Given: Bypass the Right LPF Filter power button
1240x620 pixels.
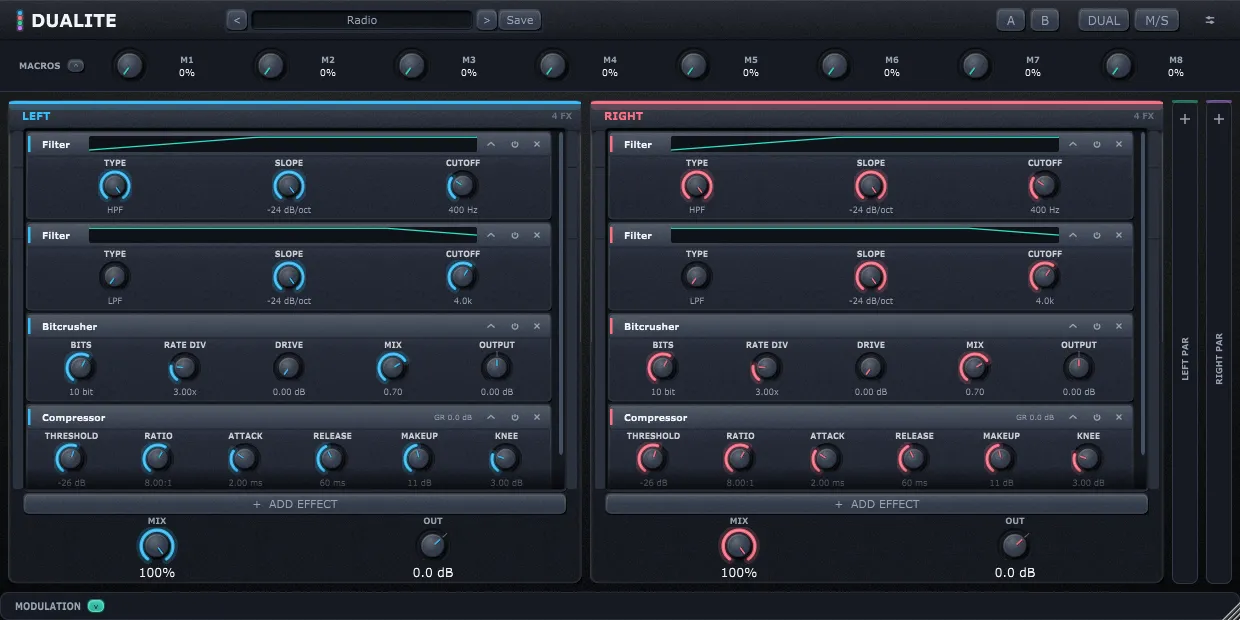Looking at the screenshot, I should [1097, 235].
